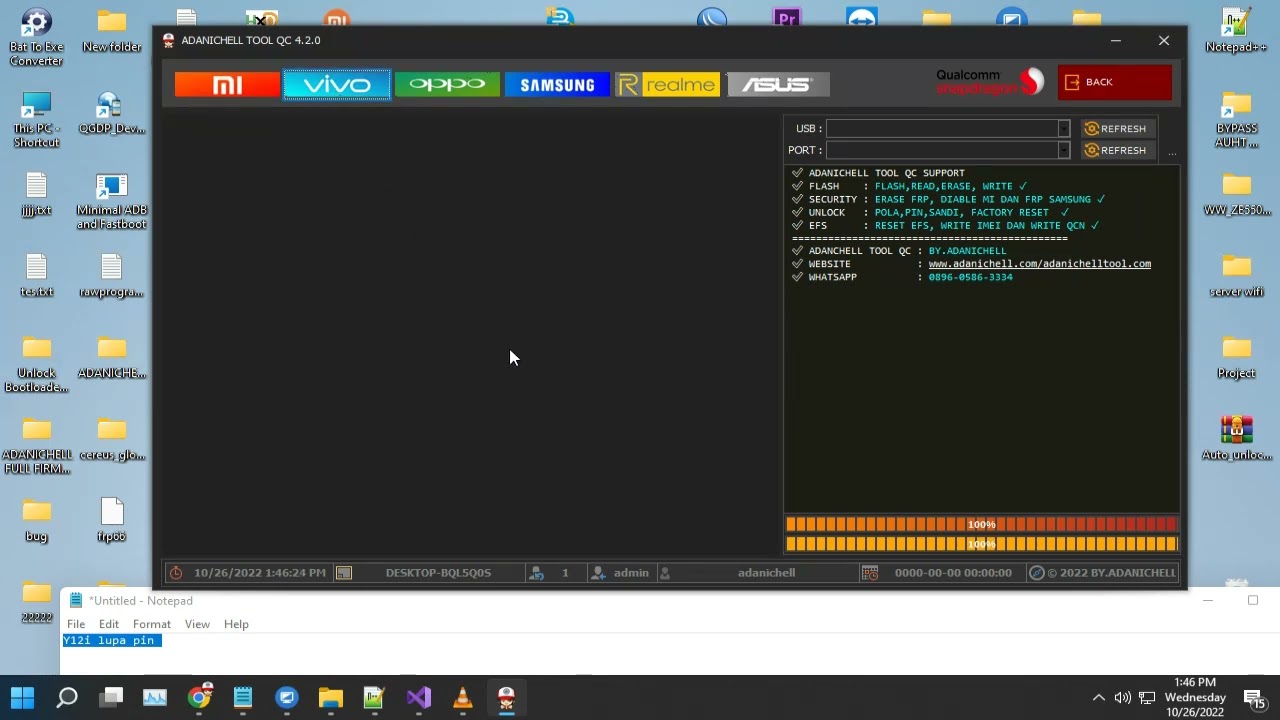Click the Qualcomm Snapdragon logo
The height and width of the screenshot is (720, 1280).
pos(989,82)
